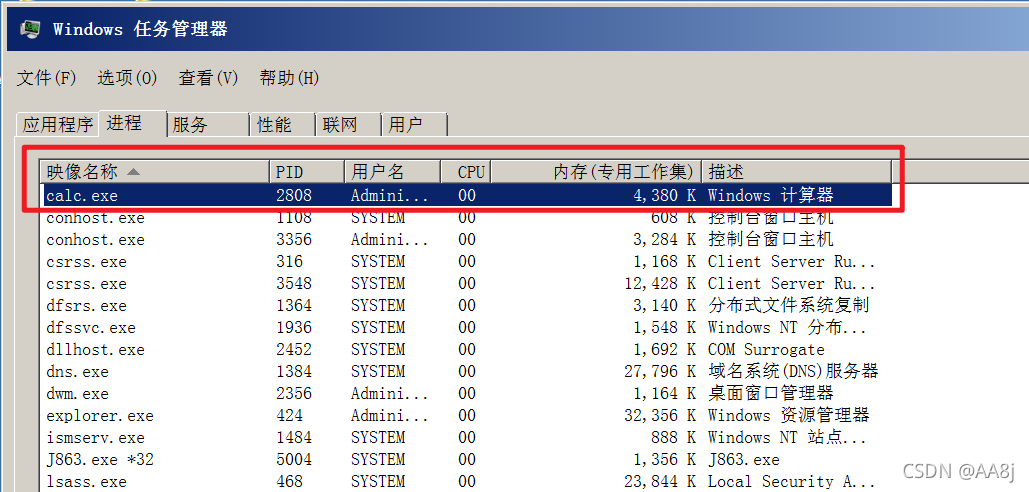The width and height of the screenshot is (1029, 492).
Task: Select conhost.exe with PID 3356
Action: [x=467, y=239]
